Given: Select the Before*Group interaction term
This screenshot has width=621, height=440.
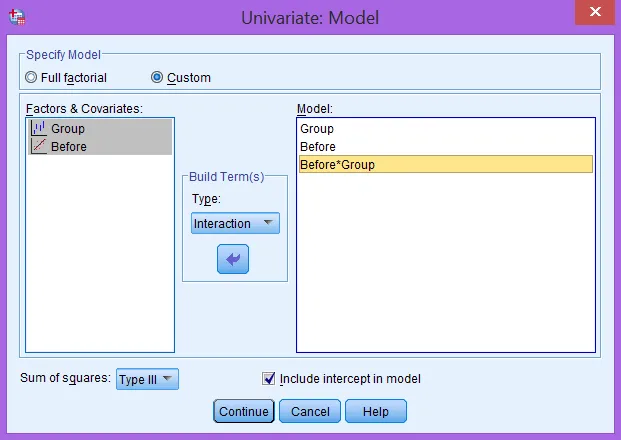Looking at the screenshot, I should click(337, 164).
